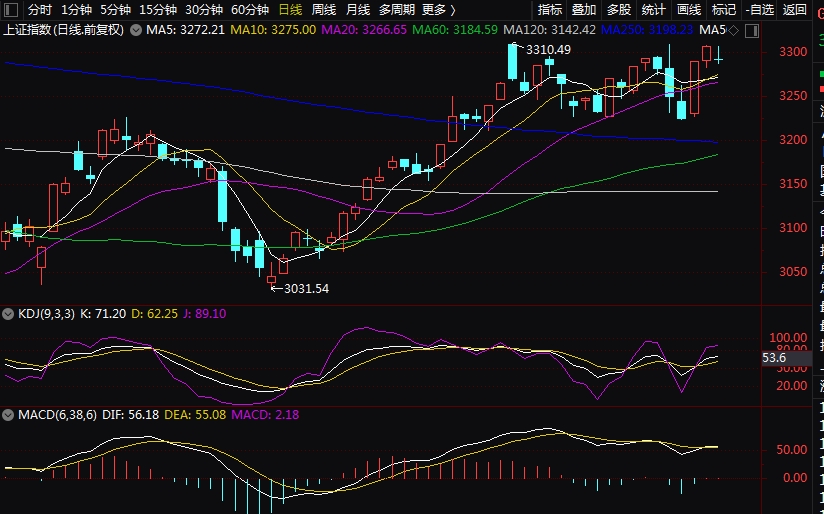Open the 多周期 multi-period view

point(397,10)
